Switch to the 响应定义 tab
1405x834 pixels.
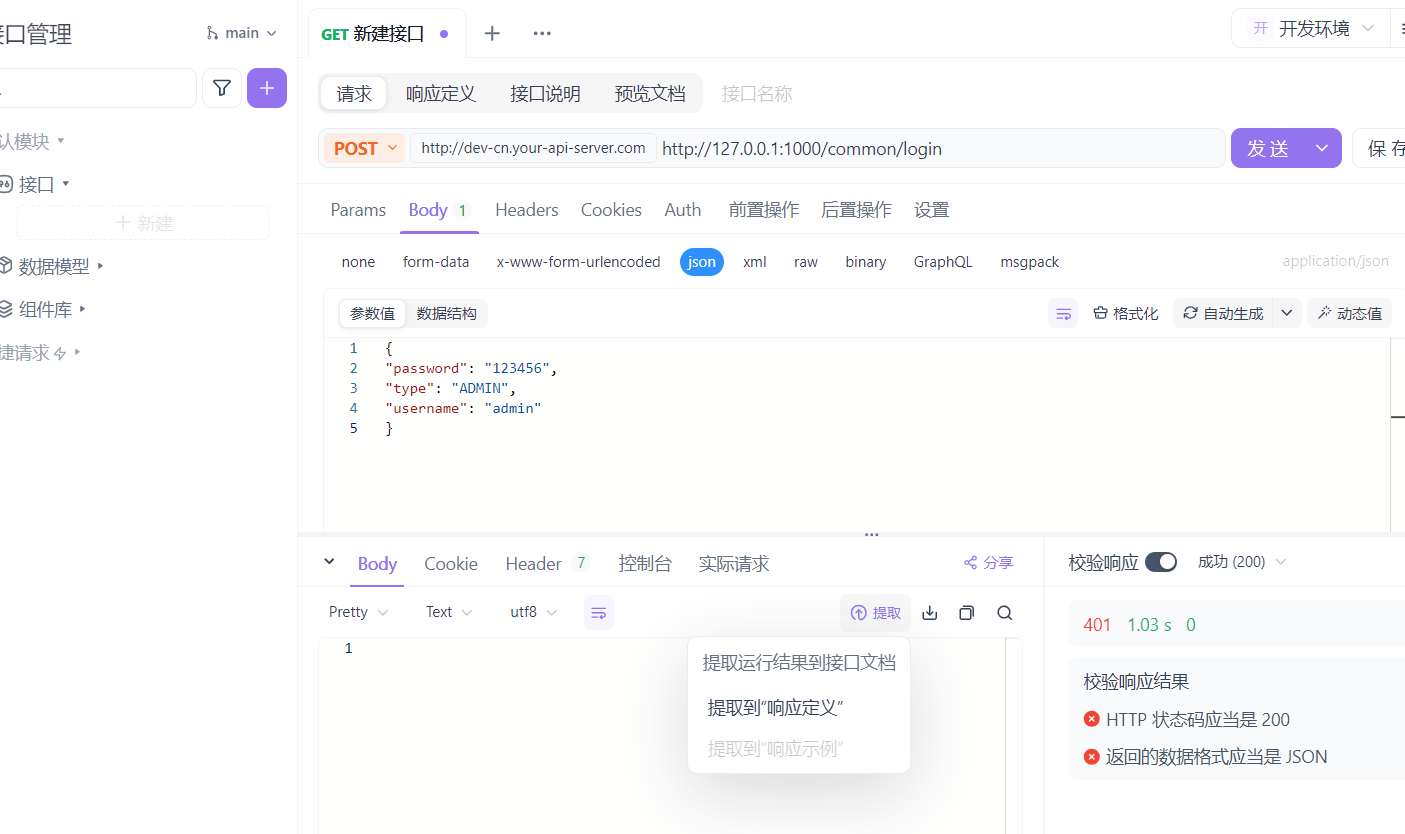click(441, 94)
